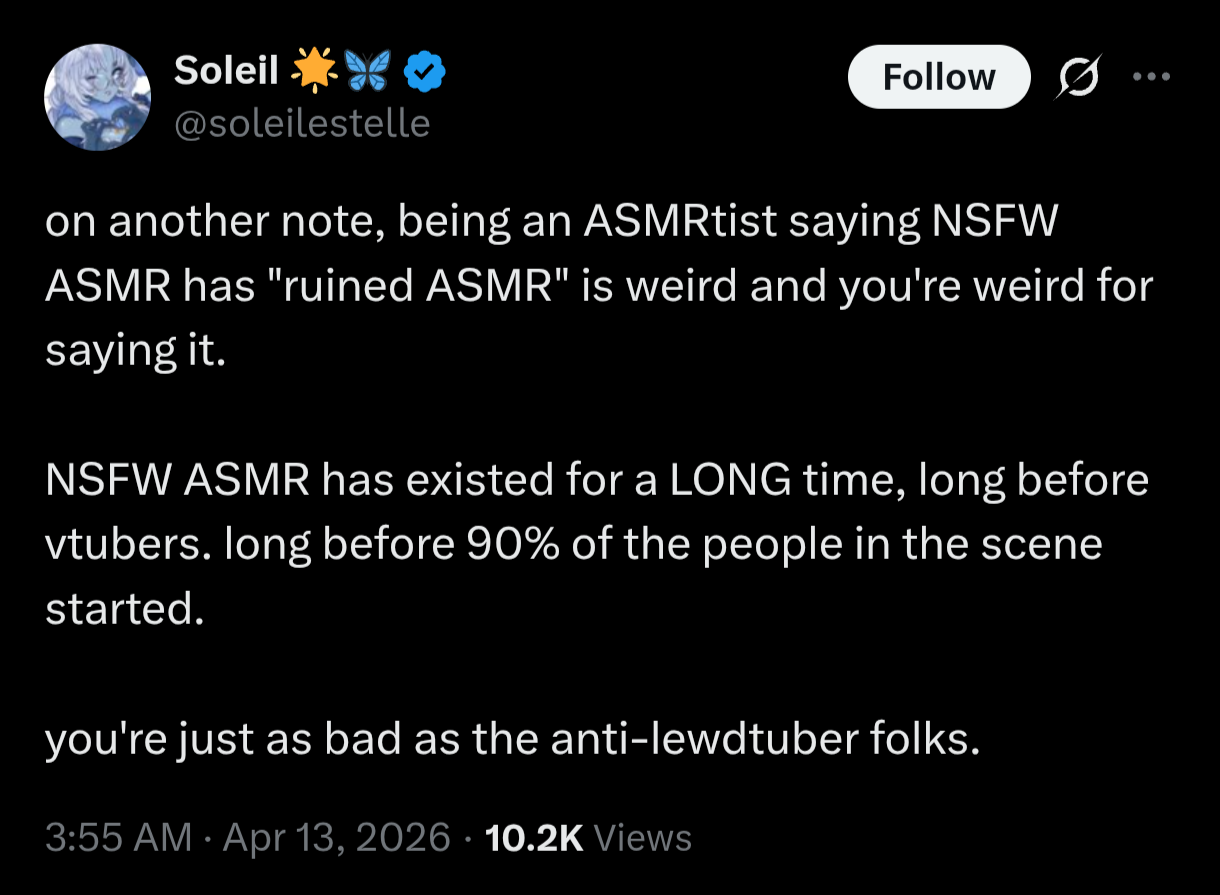The height and width of the screenshot is (895, 1220).
Task: Click the word Views in post footer
Action: [642, 837]
